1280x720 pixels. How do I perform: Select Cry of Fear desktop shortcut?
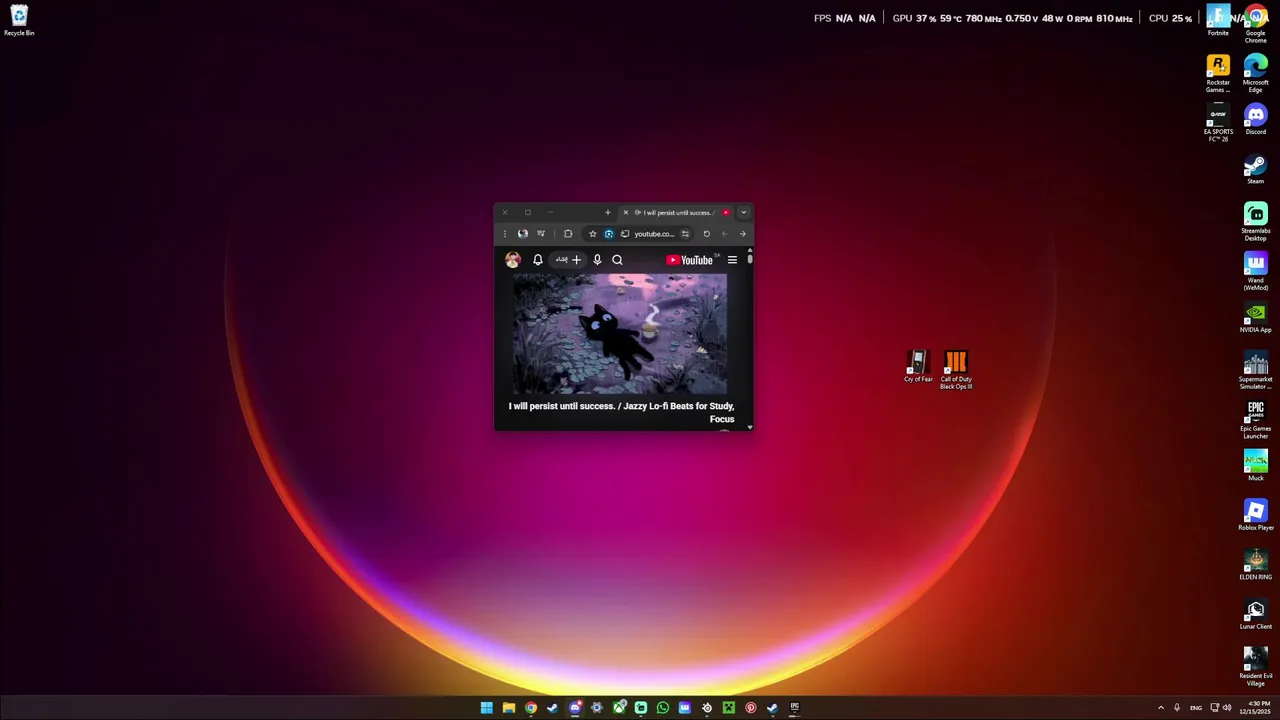click(x=918, y=366)
